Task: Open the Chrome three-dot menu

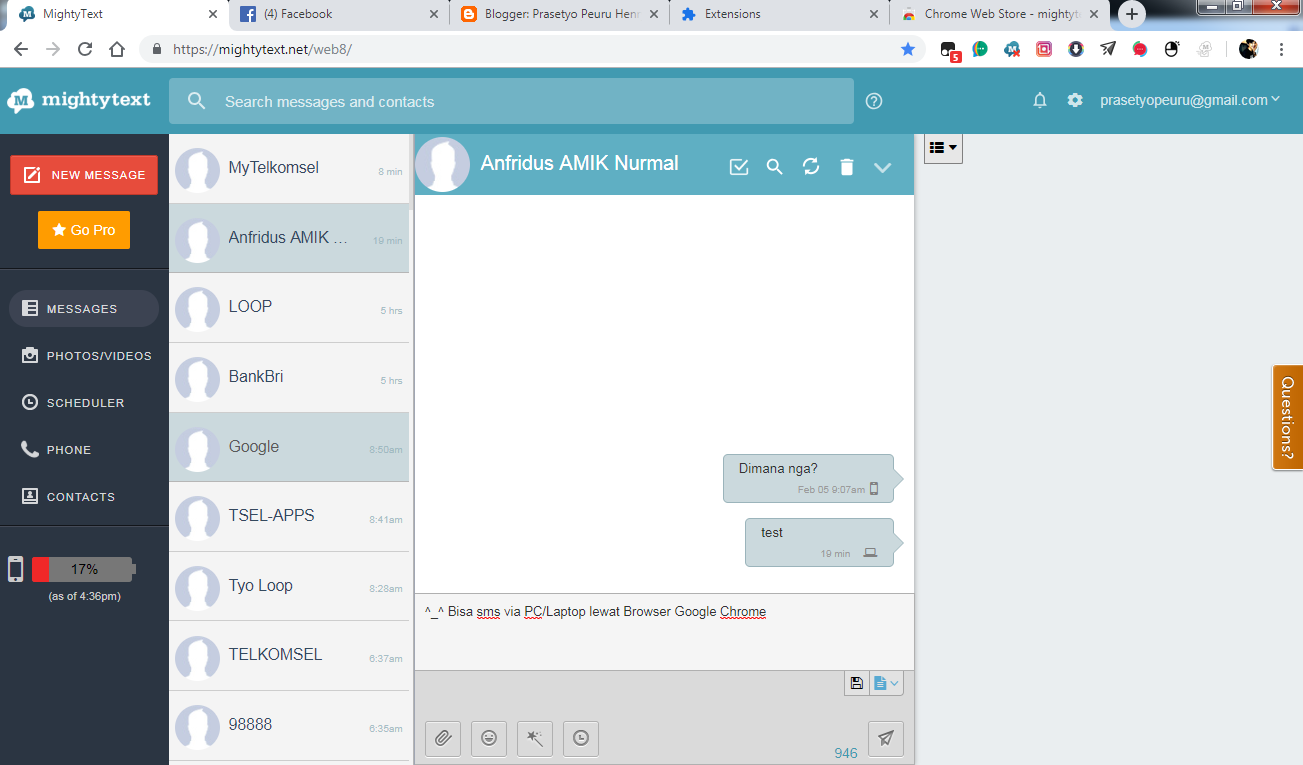Action: tap(1281, 49)
